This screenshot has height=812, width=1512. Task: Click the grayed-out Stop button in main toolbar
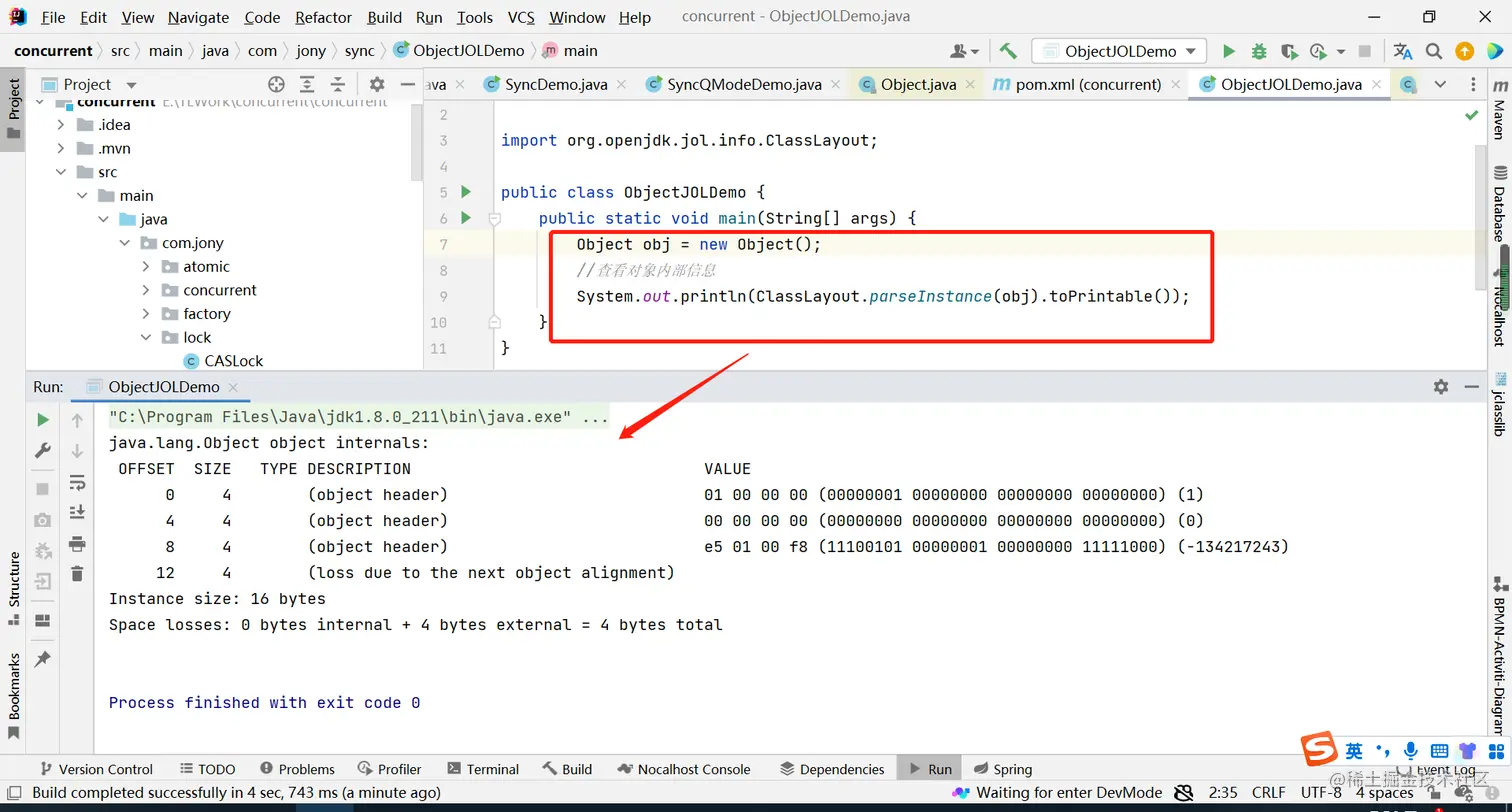pyautogui.click(x=1365, y=51)
